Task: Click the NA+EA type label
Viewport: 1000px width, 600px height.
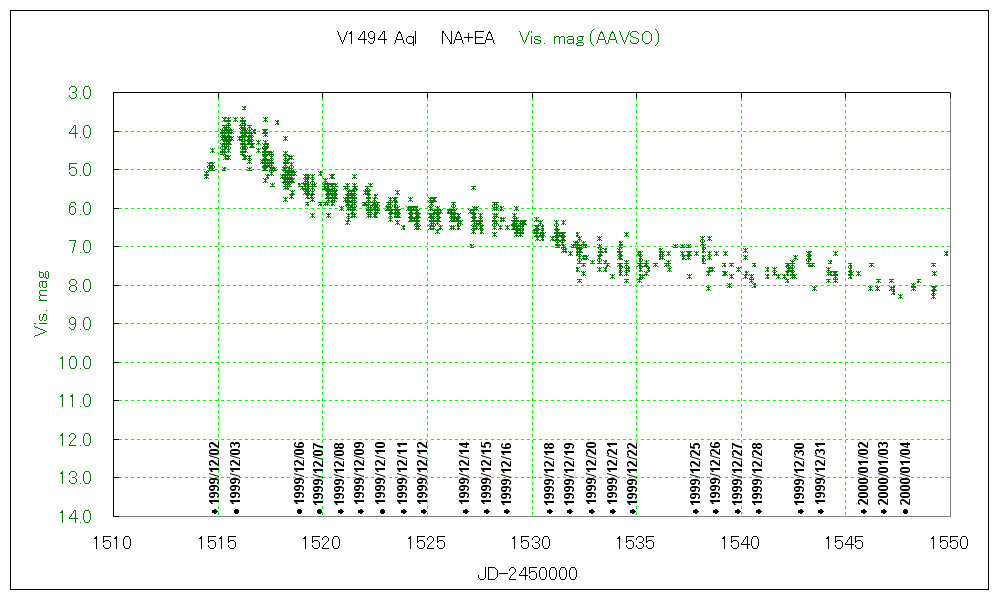Action: [x=467, y=39]
